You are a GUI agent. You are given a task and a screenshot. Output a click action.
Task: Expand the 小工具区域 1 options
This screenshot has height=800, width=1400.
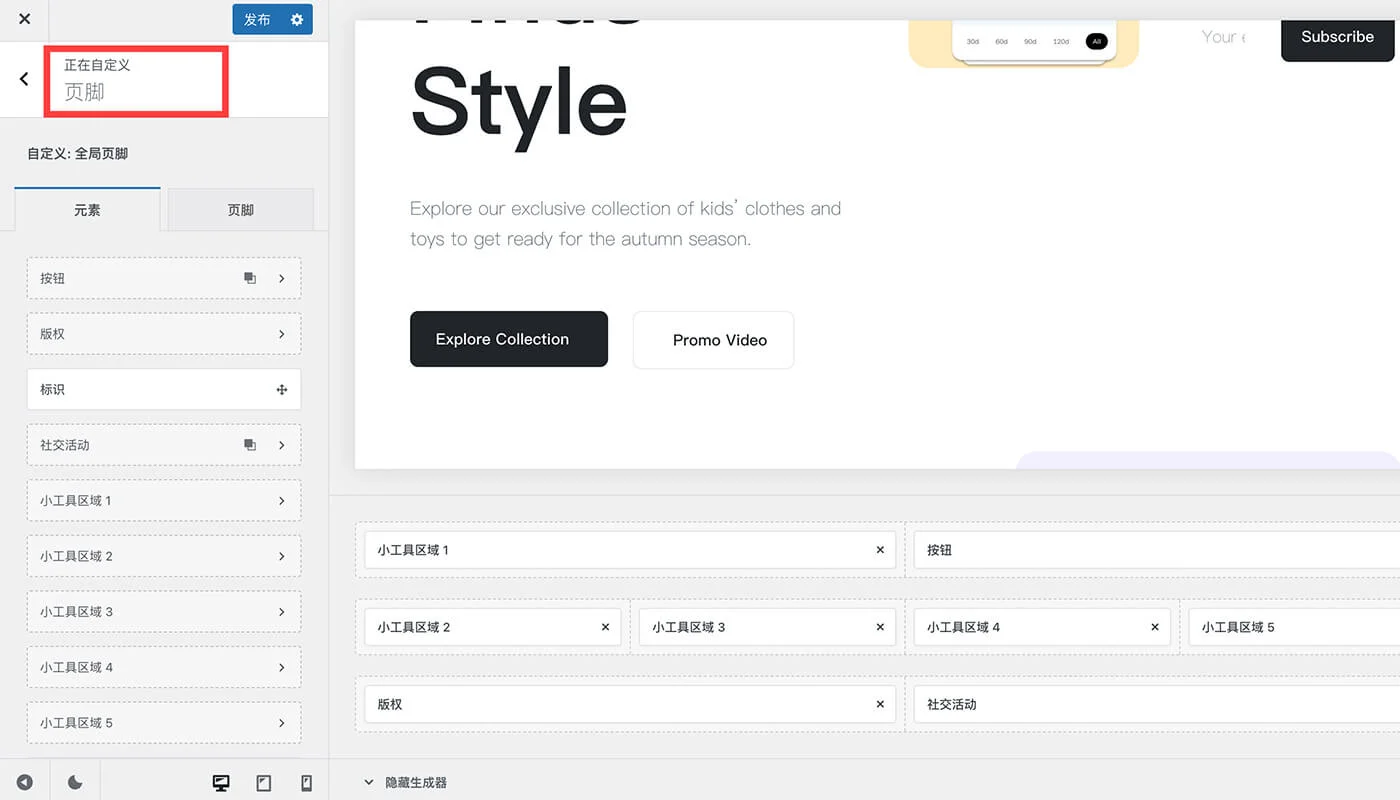coord(281,500)
